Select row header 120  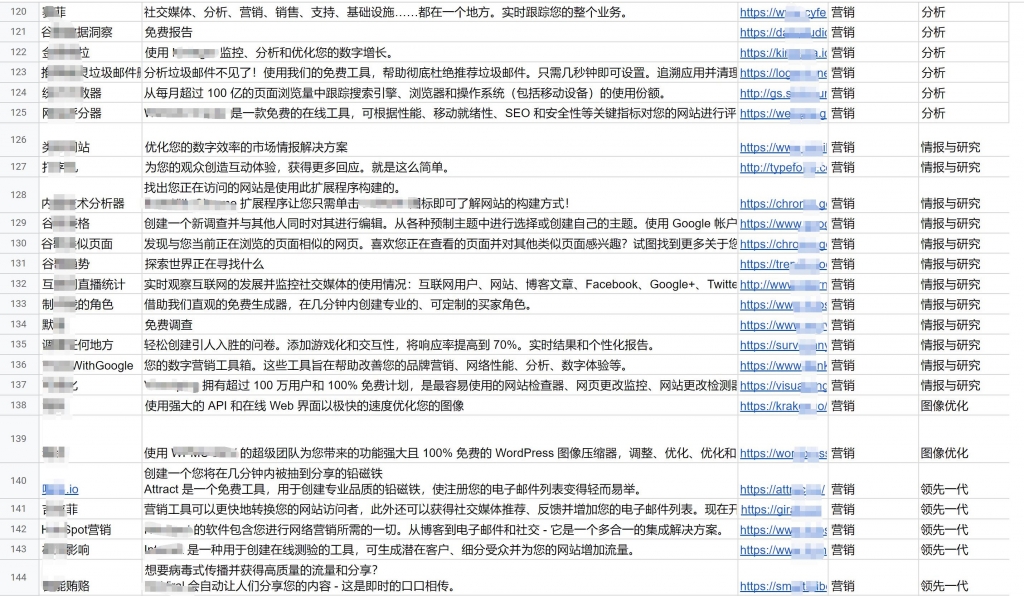point(19,12)
